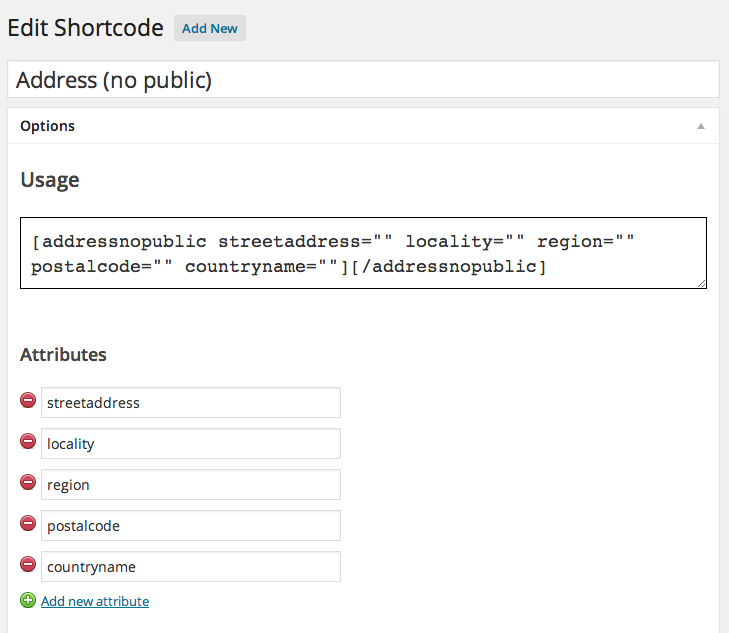Viewport: 729px width, 633px height.
Task: Delete the countryname attribute
Action: point(28,565)
